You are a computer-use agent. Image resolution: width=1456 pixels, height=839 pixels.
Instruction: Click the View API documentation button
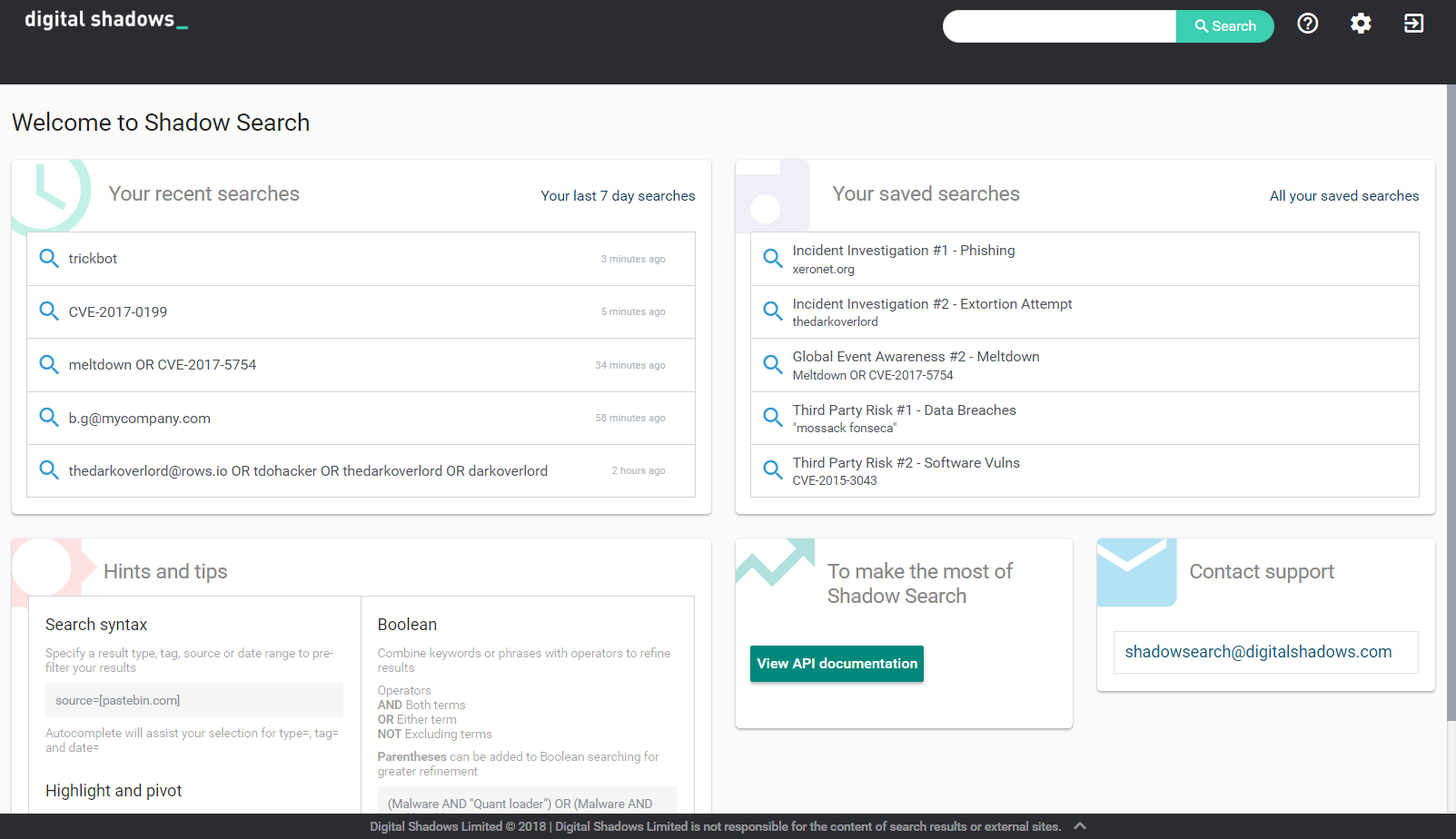[x=837, y=664]
